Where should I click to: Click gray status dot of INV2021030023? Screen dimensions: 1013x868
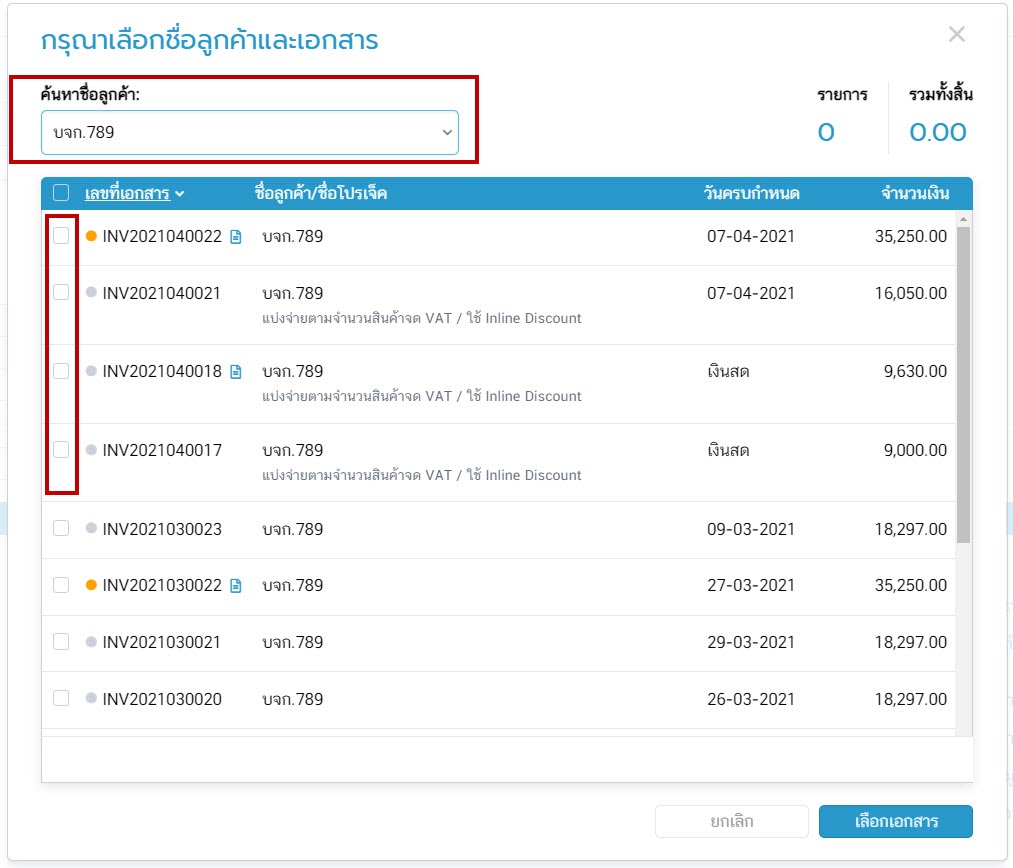coord(91,528)
